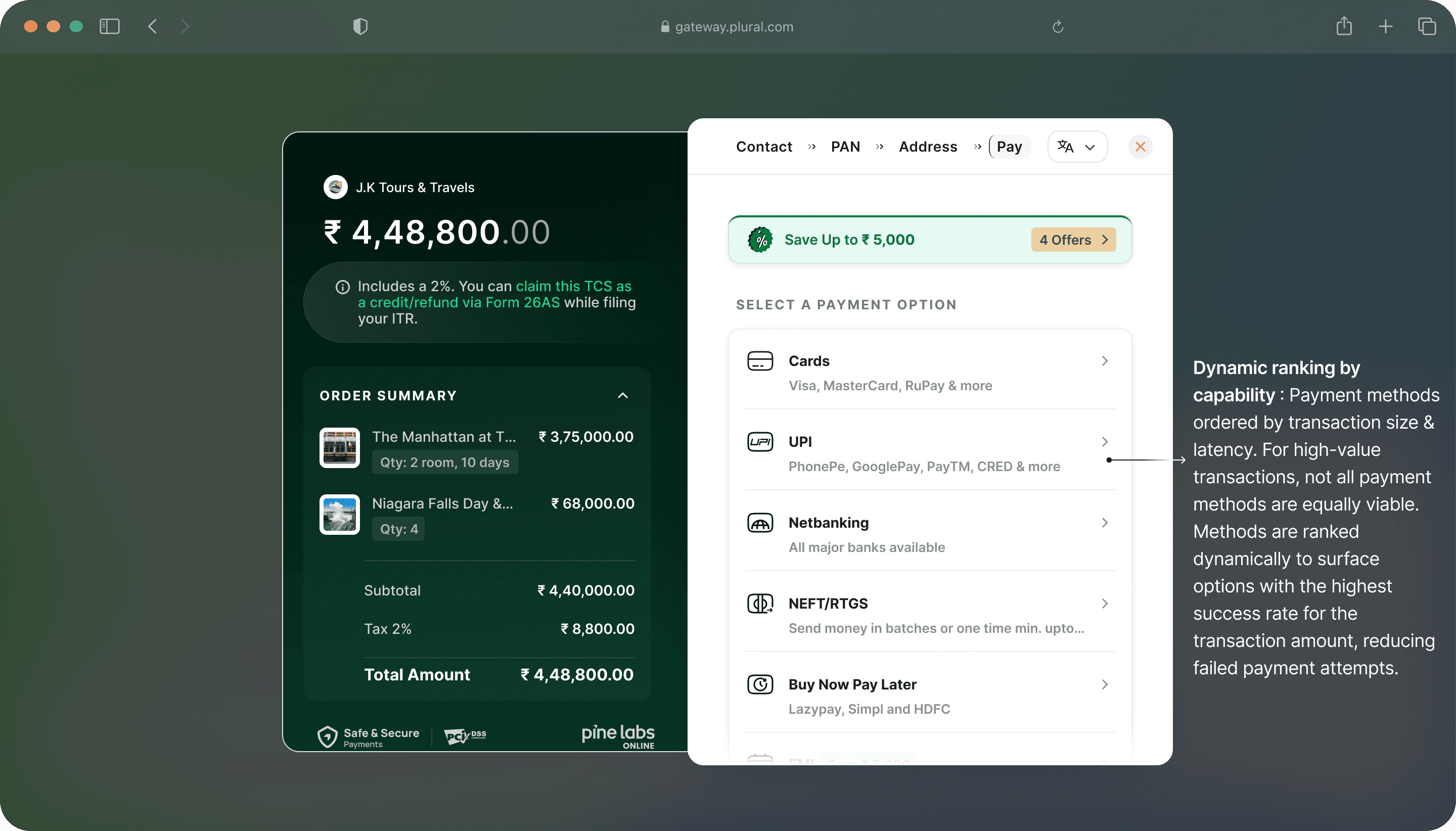
Task: Click the Netbanking bank icon
Action: pyautogui.click(x=760, y=523)
